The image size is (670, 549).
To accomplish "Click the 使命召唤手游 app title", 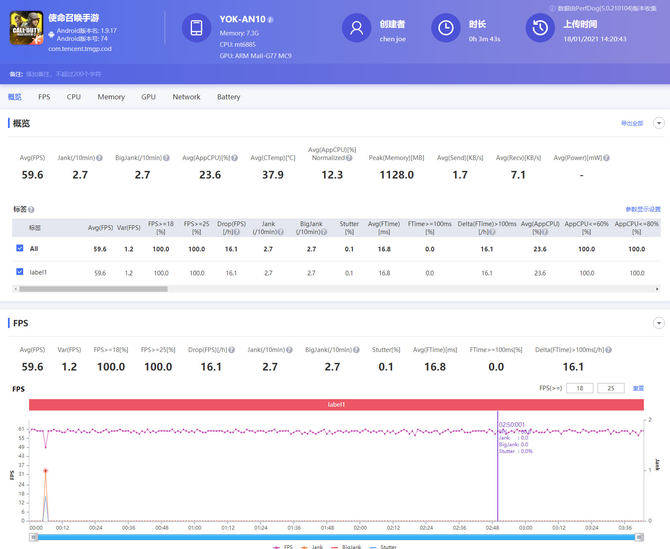I will point(73,18).
